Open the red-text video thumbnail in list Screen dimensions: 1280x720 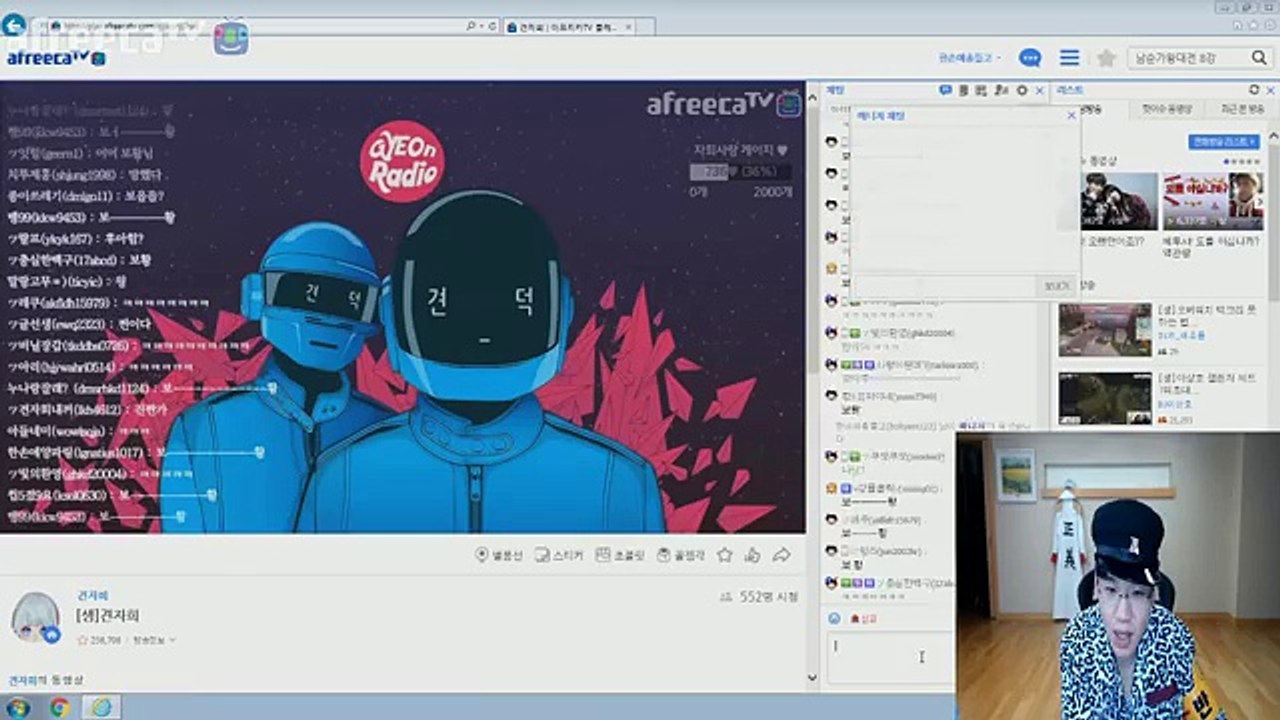[x=1213, y=201]
